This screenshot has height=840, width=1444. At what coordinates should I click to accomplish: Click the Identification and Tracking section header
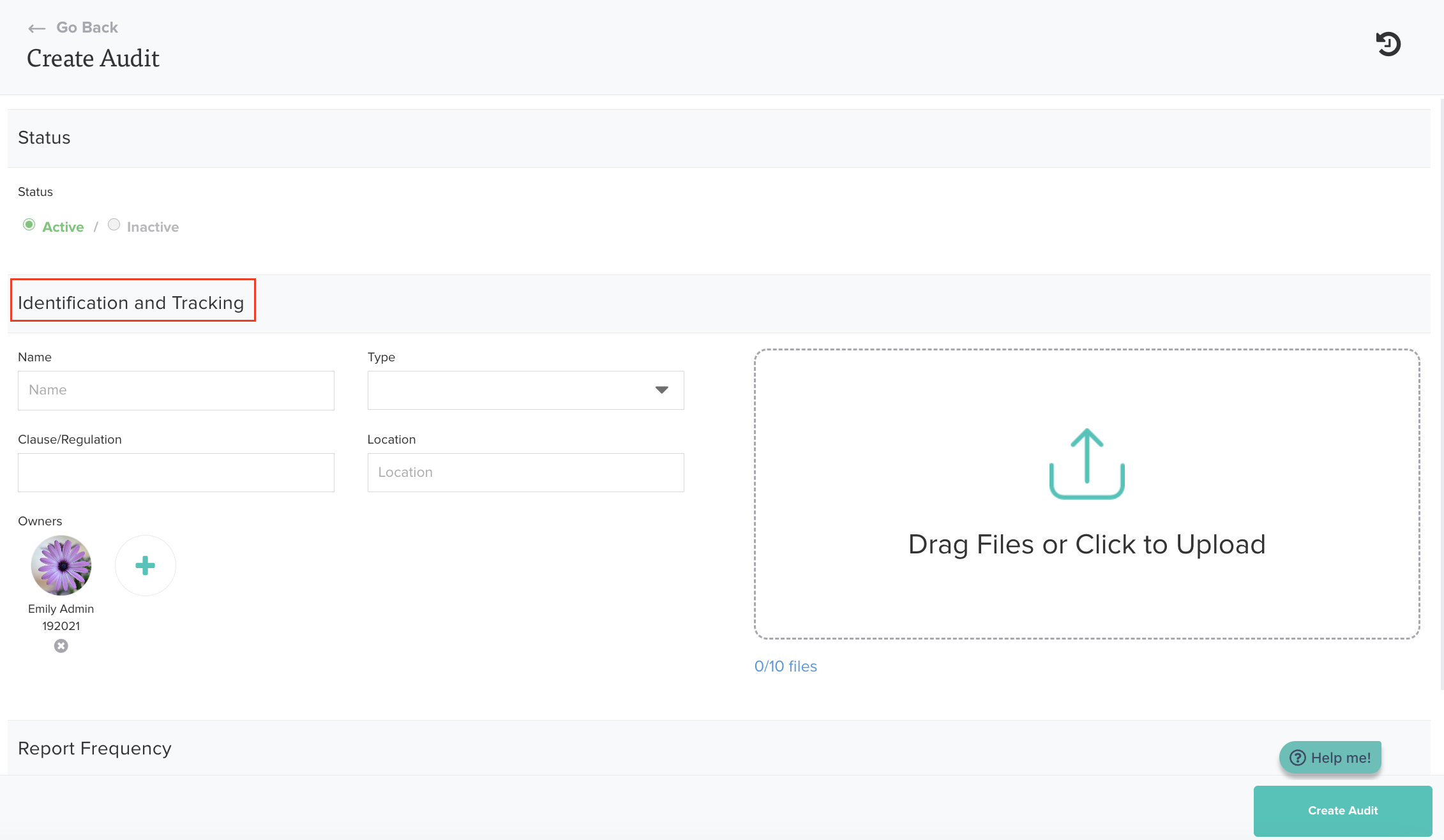point(131,303)
